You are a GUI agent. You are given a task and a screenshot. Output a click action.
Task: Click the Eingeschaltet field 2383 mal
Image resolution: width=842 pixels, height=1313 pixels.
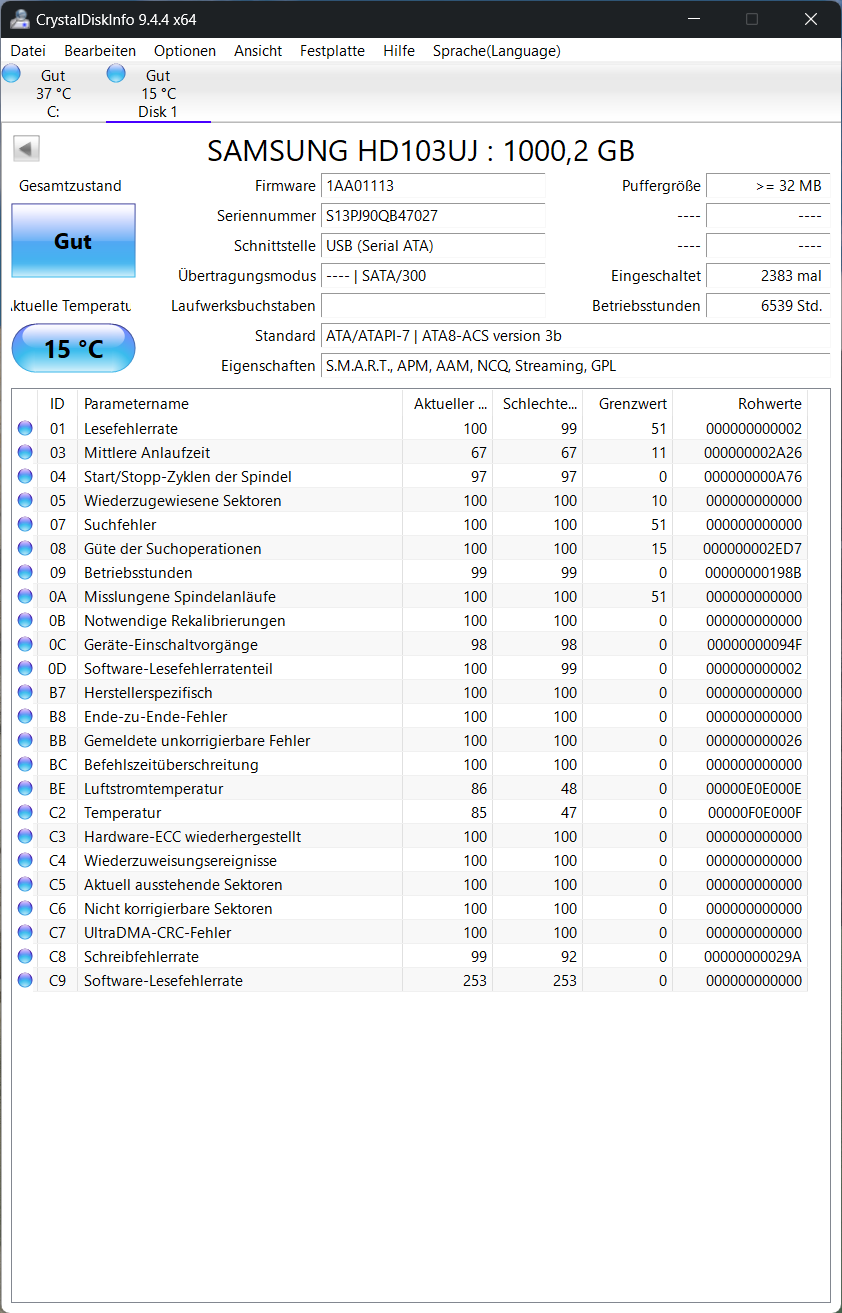pyautogui.click(x=768, y=276)
